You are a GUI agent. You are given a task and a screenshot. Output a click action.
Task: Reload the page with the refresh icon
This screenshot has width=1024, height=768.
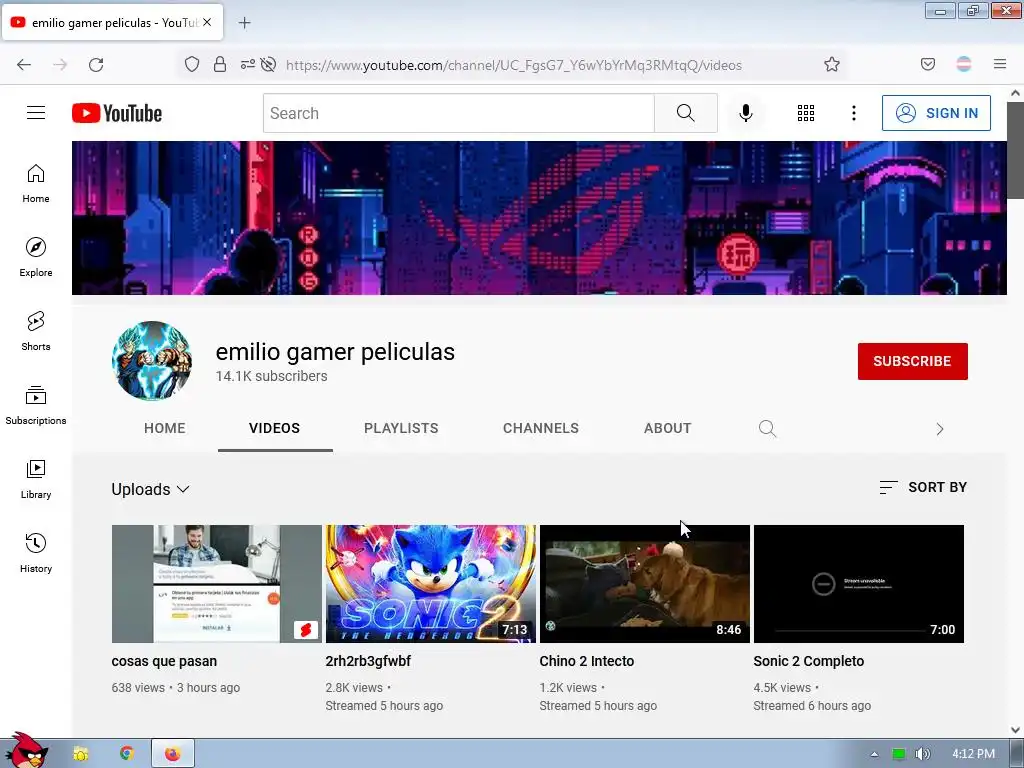[96, 65]
